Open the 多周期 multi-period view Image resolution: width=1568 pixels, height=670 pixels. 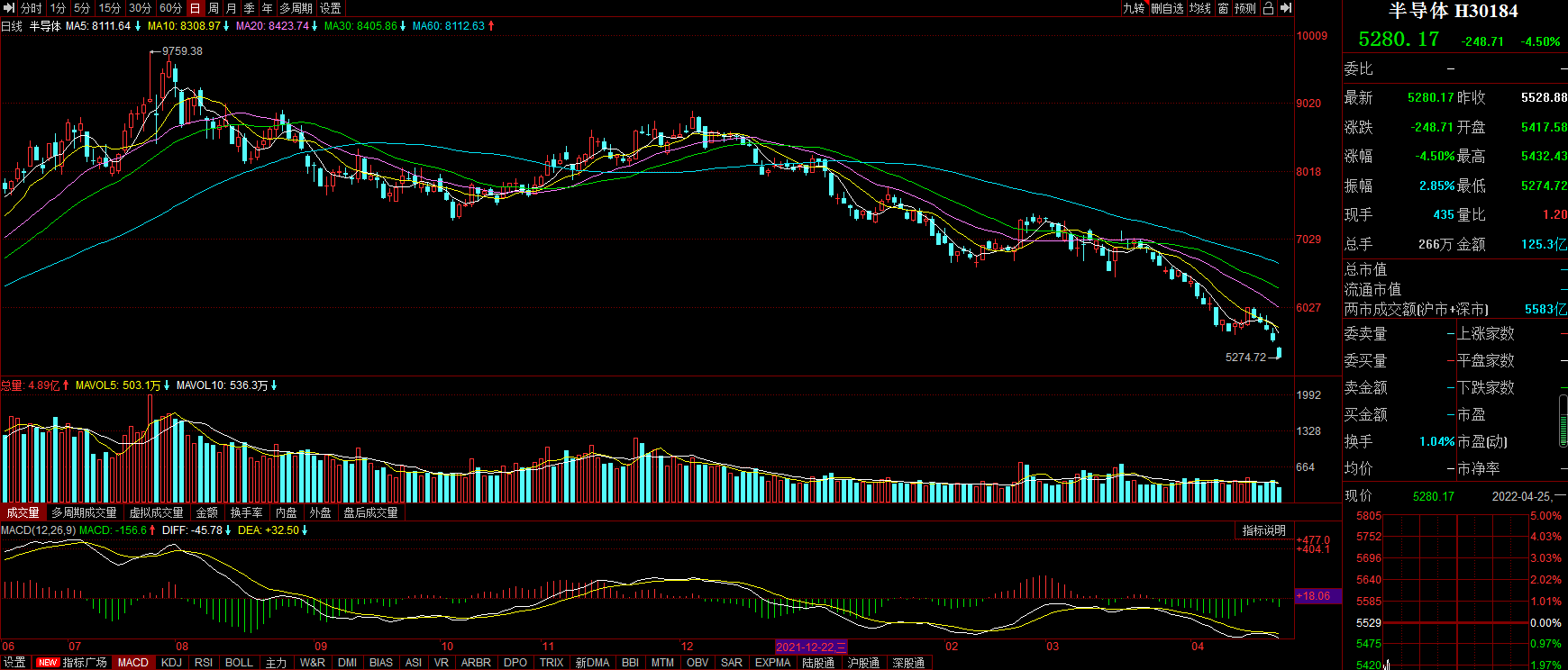[x=296, y=8]
